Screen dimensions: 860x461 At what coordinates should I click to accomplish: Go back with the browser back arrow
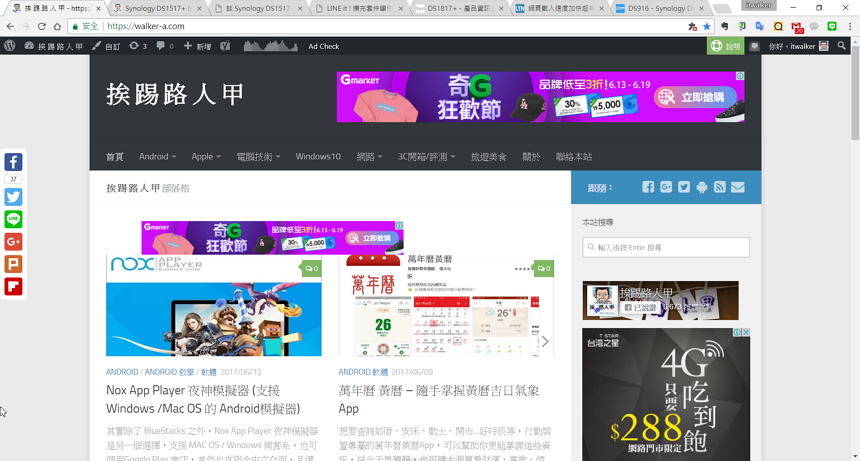tap(10, 26)
